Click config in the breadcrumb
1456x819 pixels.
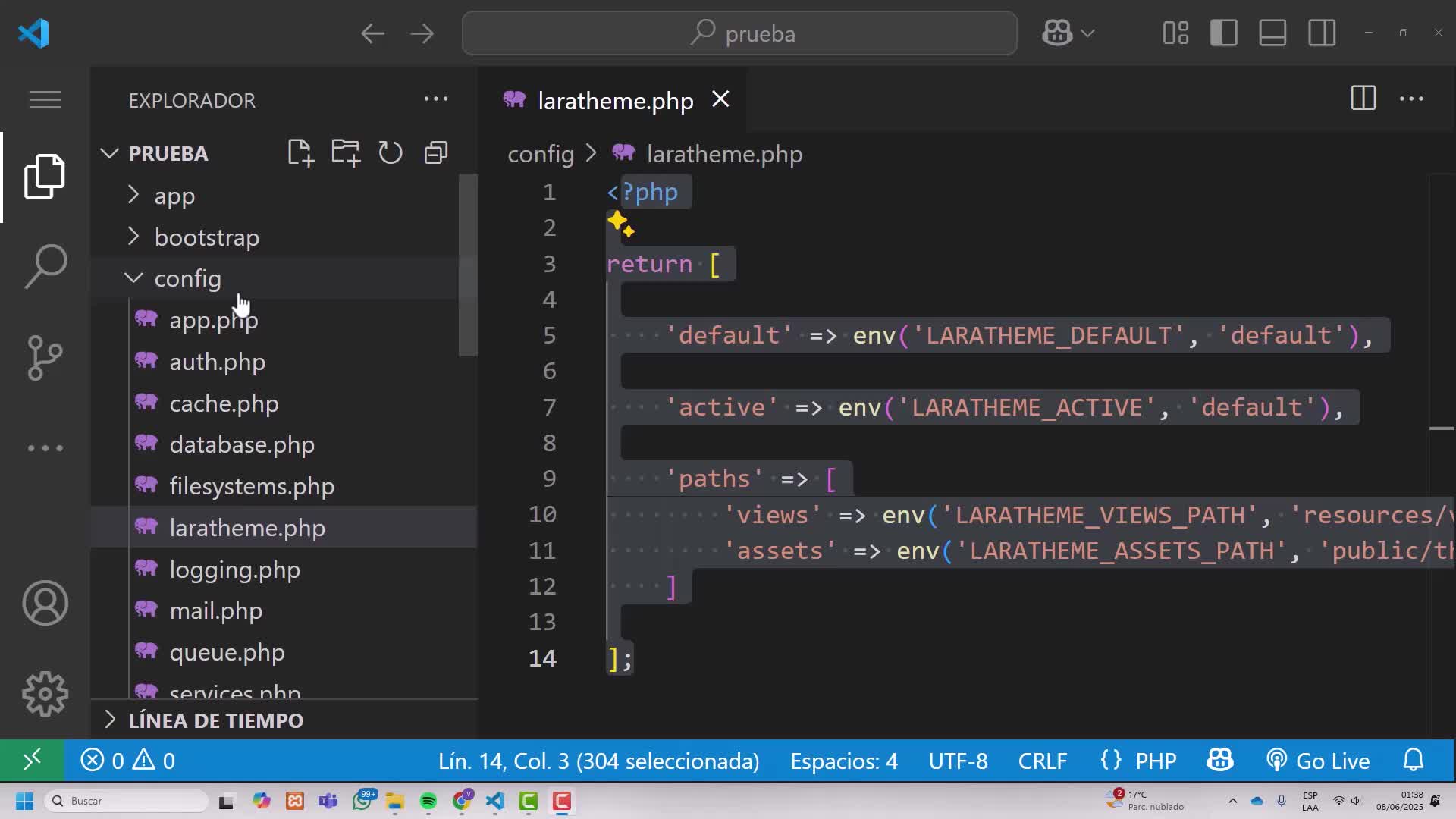tap(541, 154)
